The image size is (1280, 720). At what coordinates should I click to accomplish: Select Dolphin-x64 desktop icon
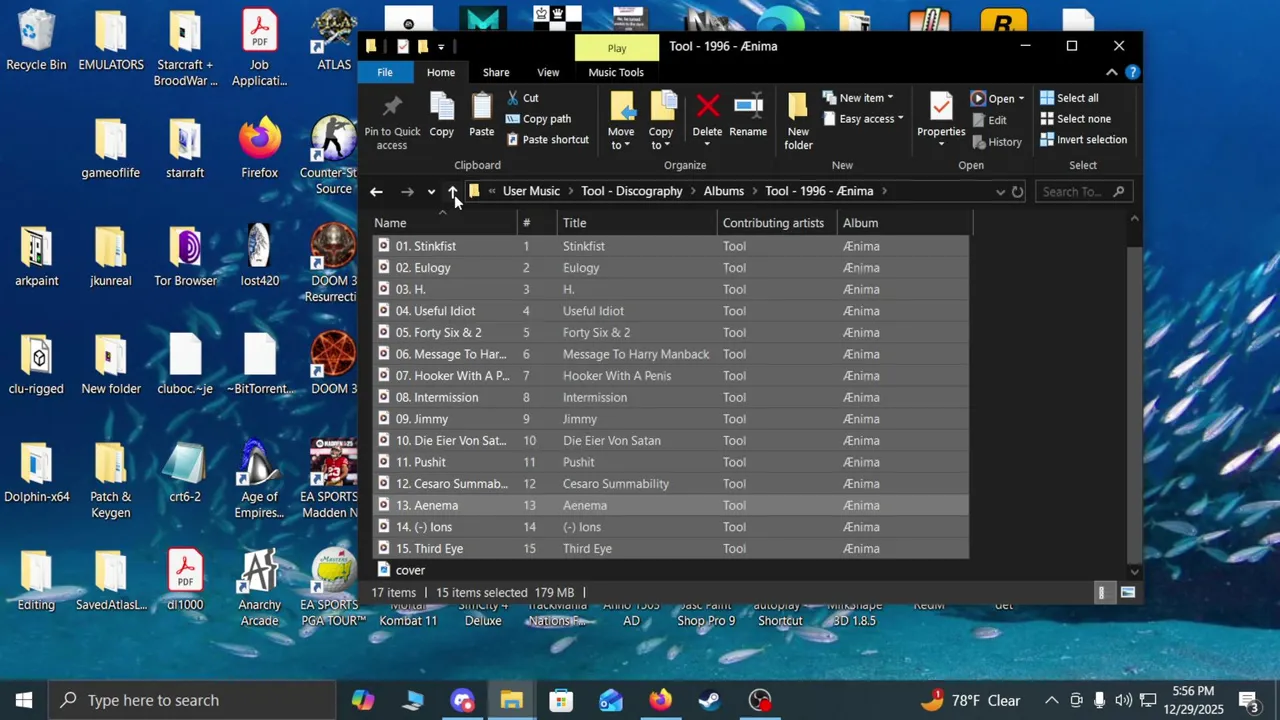[x=36, y=472]
